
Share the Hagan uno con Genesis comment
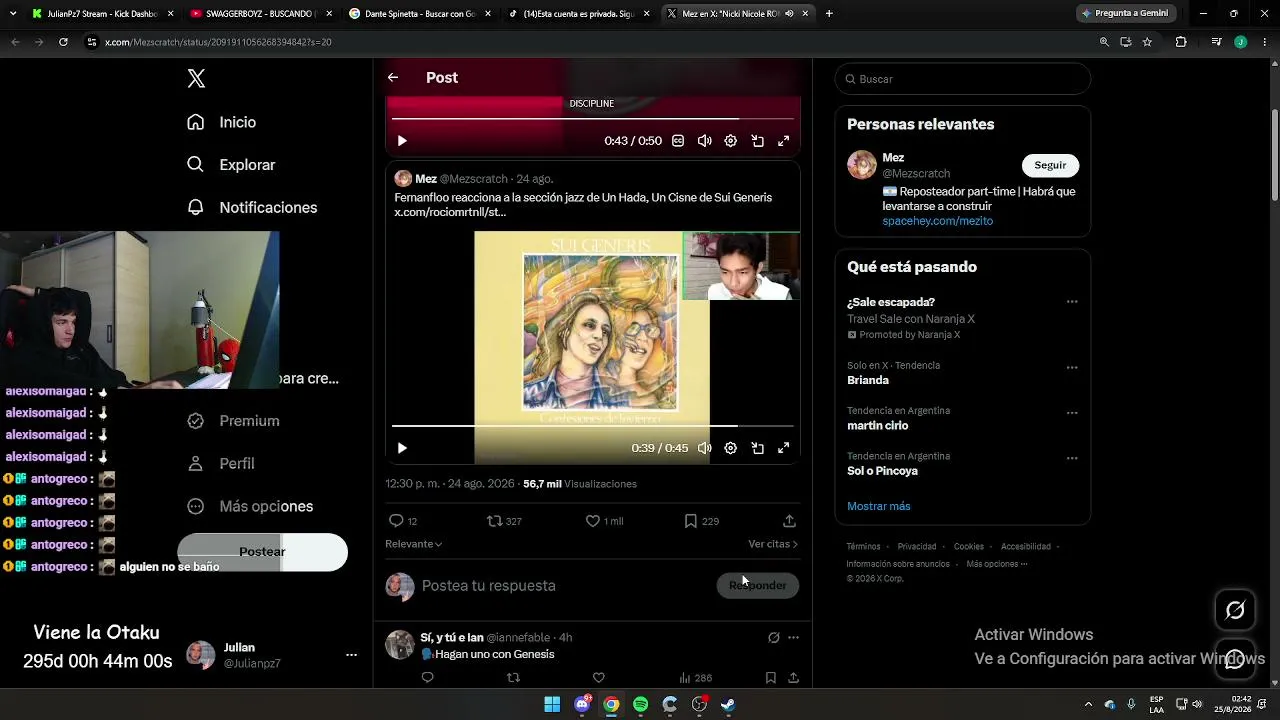click(x=793, y=678)
